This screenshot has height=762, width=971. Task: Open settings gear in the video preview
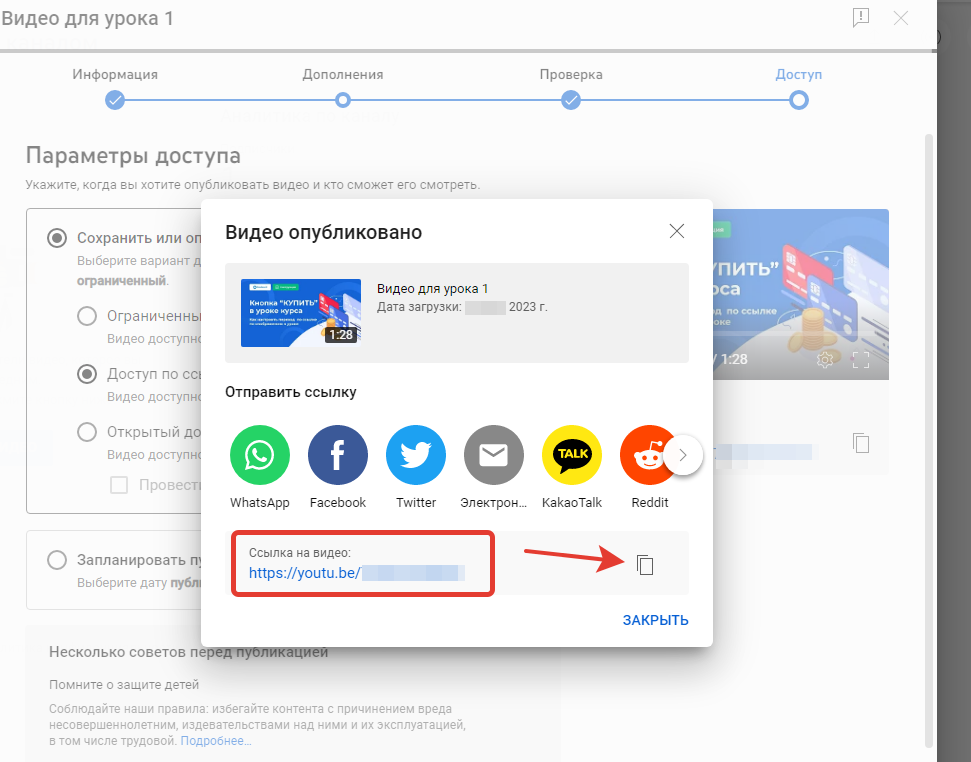(x=825, y=359)
